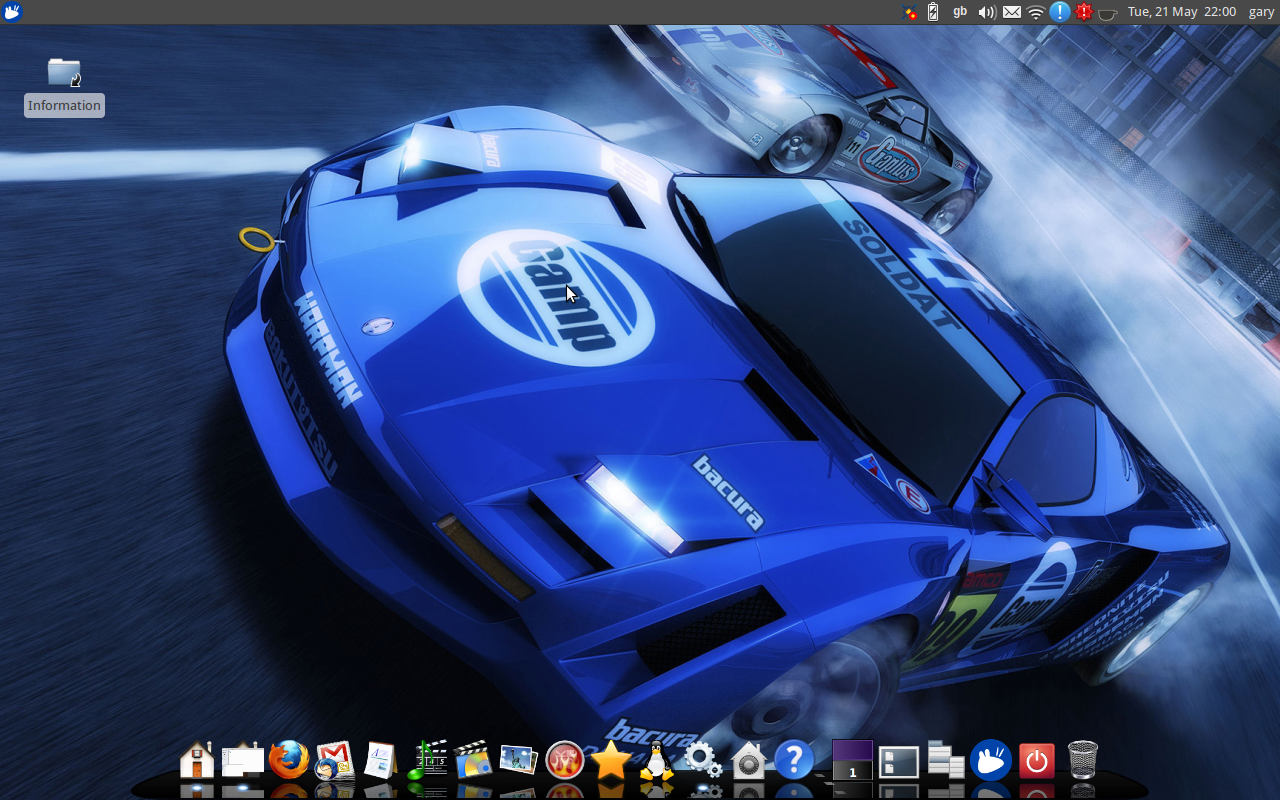This screenshot has width=1280, height=800.
Task: Open the gary user menu
Action: pos(1261,12)
